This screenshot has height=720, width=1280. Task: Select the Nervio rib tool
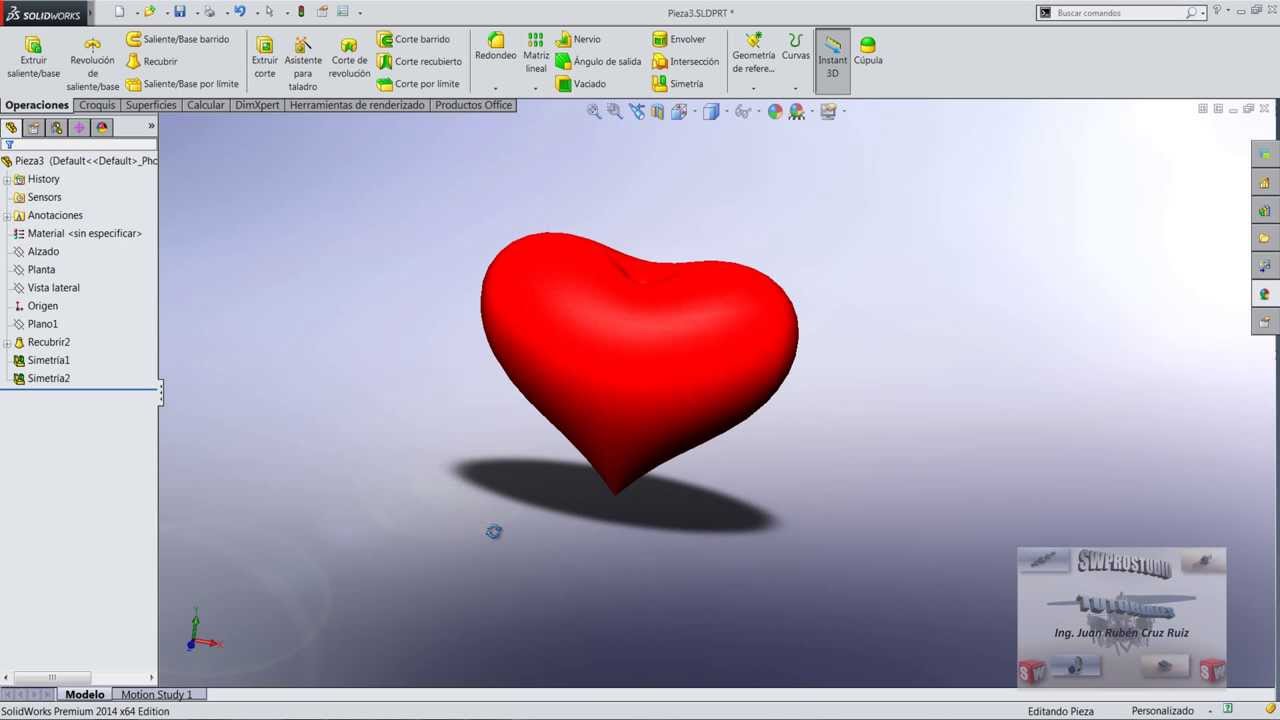click(579, 39)
